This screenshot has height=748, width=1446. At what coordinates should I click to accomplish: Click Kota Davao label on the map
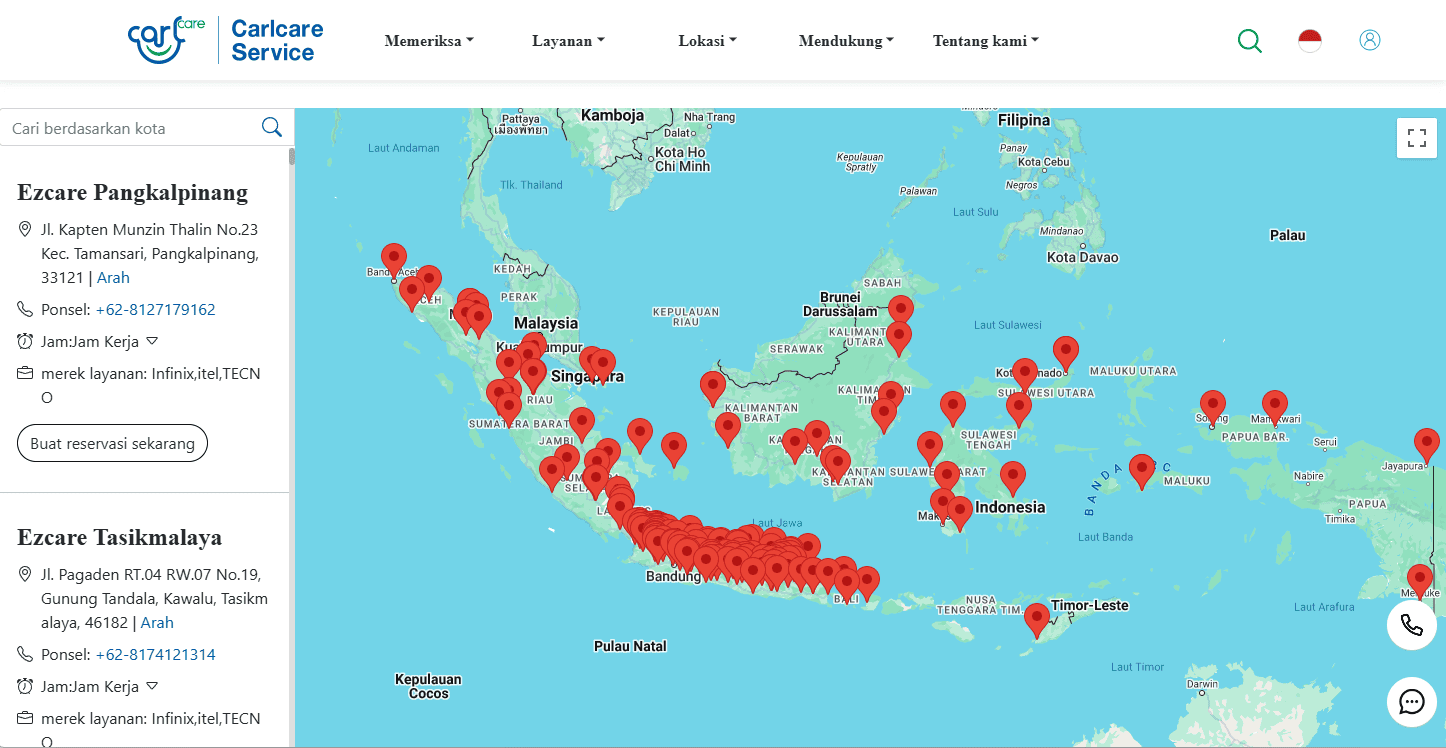[1081, 257]
